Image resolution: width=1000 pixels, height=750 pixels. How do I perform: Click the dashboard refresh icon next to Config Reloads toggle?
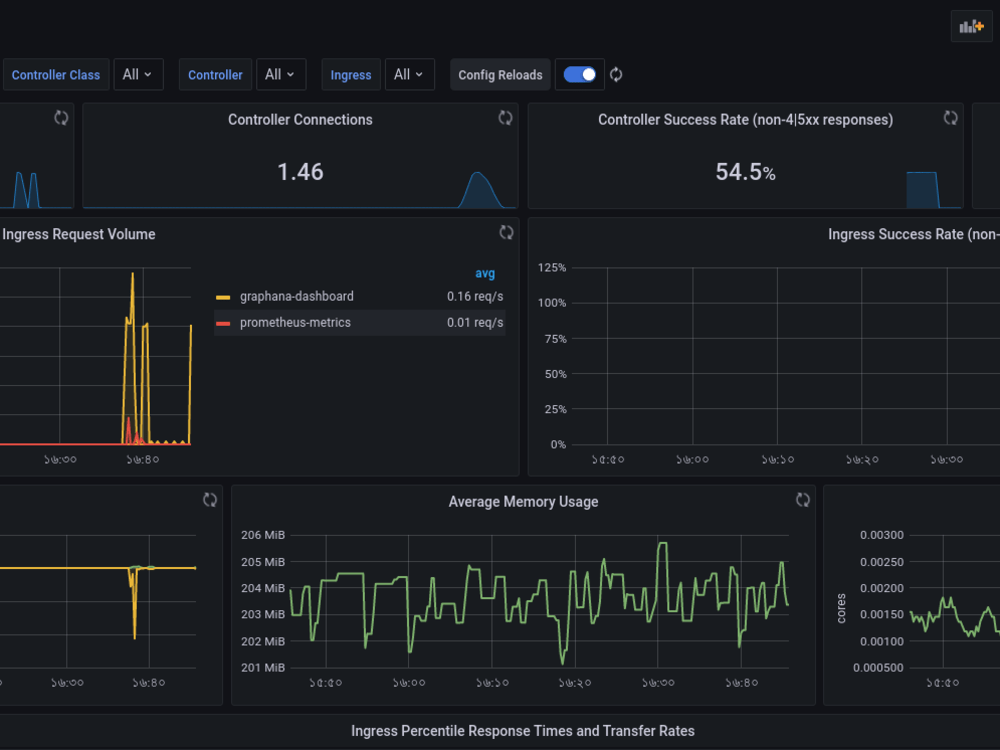coord(616,74)
